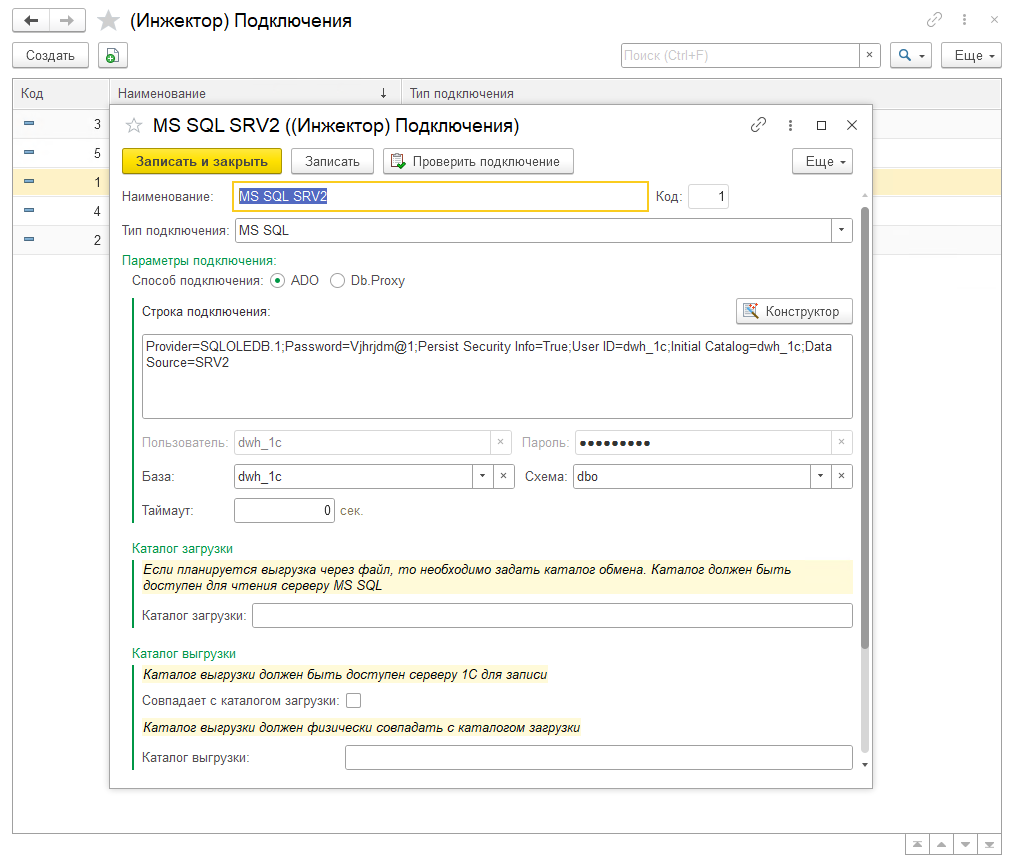This screenshot has height=867, width=1019.
Task: Clear the Схема field with X
Action: pyautogui.click(x=842, y=476)
